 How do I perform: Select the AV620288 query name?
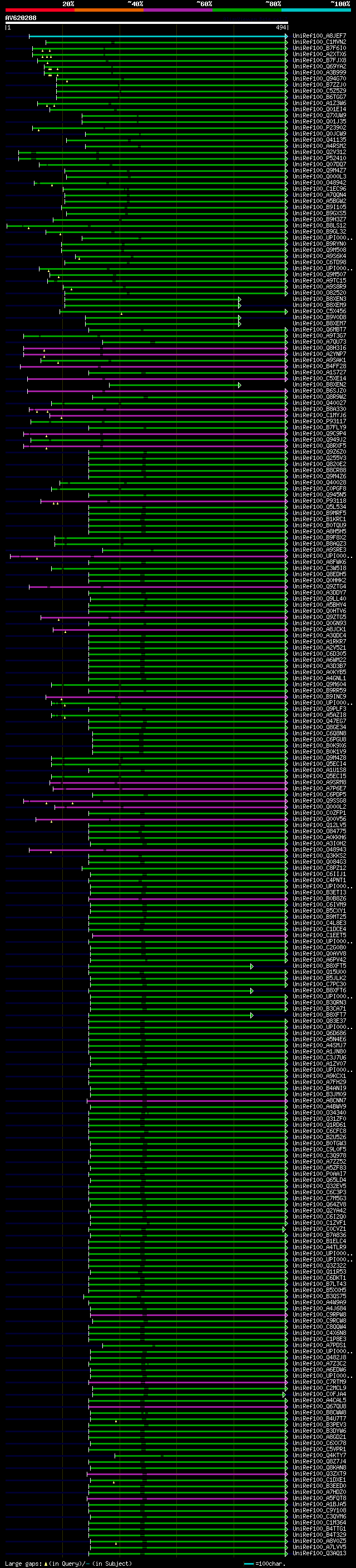click(21, 18)
